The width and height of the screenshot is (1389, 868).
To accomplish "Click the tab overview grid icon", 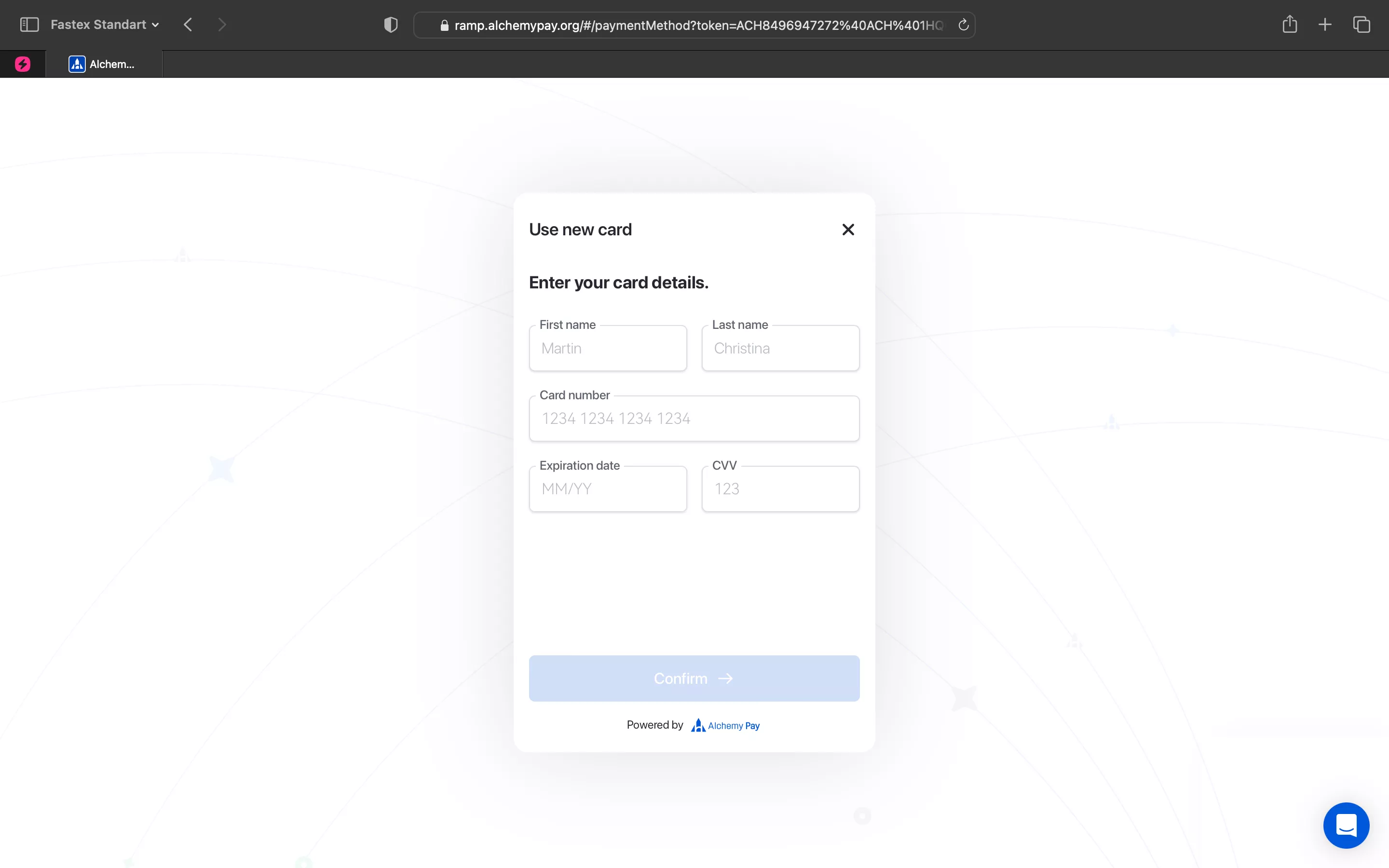I will [x=1361, y=25].
